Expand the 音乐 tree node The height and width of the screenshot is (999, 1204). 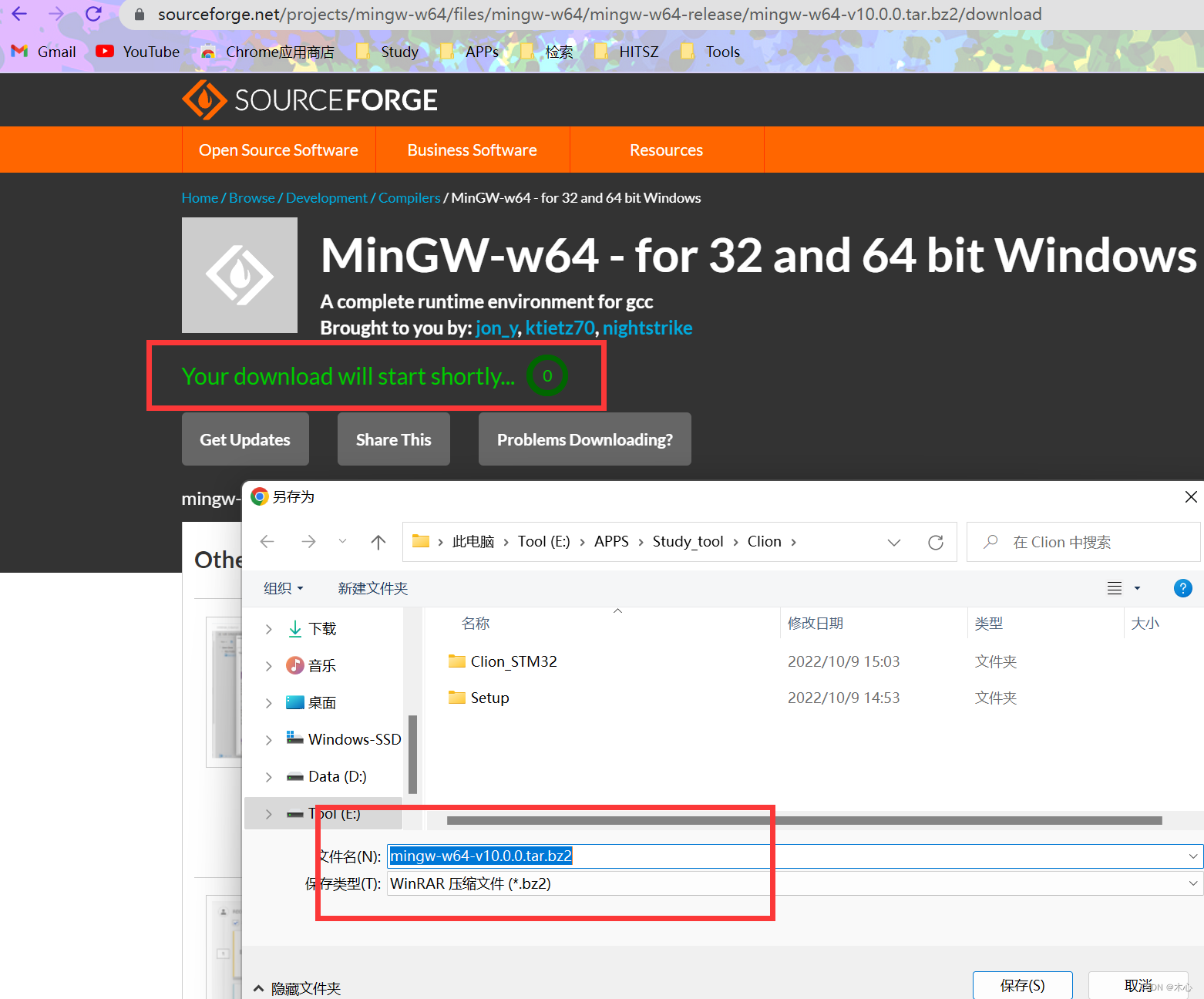coord(268,666)
